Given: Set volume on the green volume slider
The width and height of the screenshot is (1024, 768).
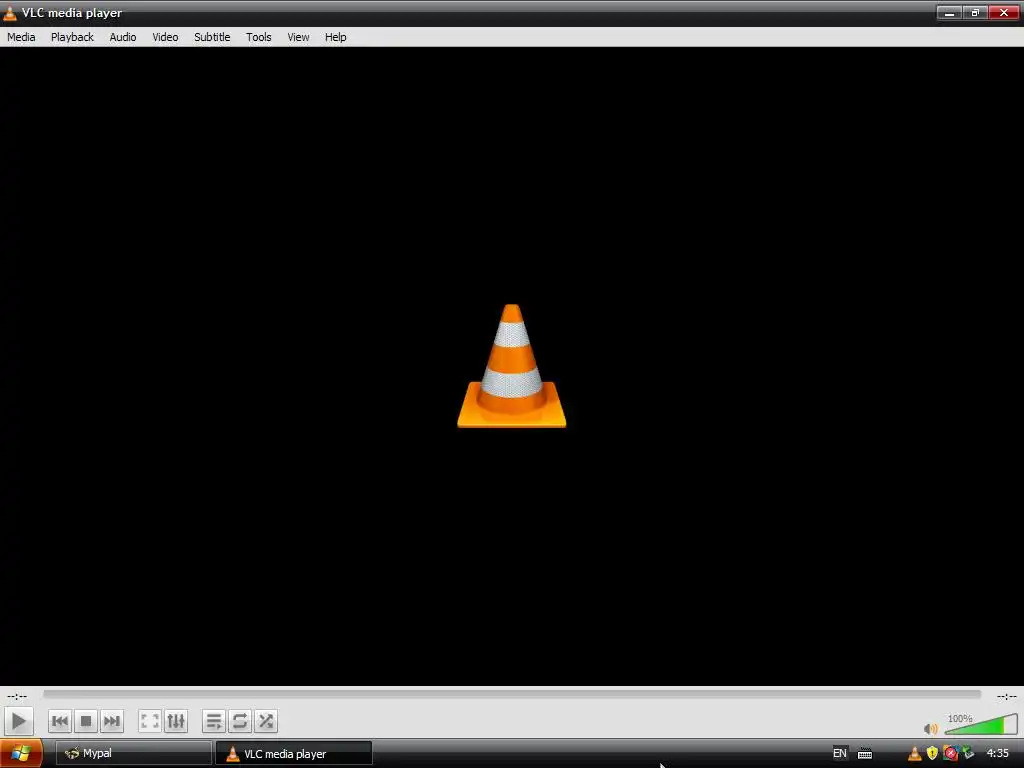Looking at the screenshot, I should coord(980,725).
